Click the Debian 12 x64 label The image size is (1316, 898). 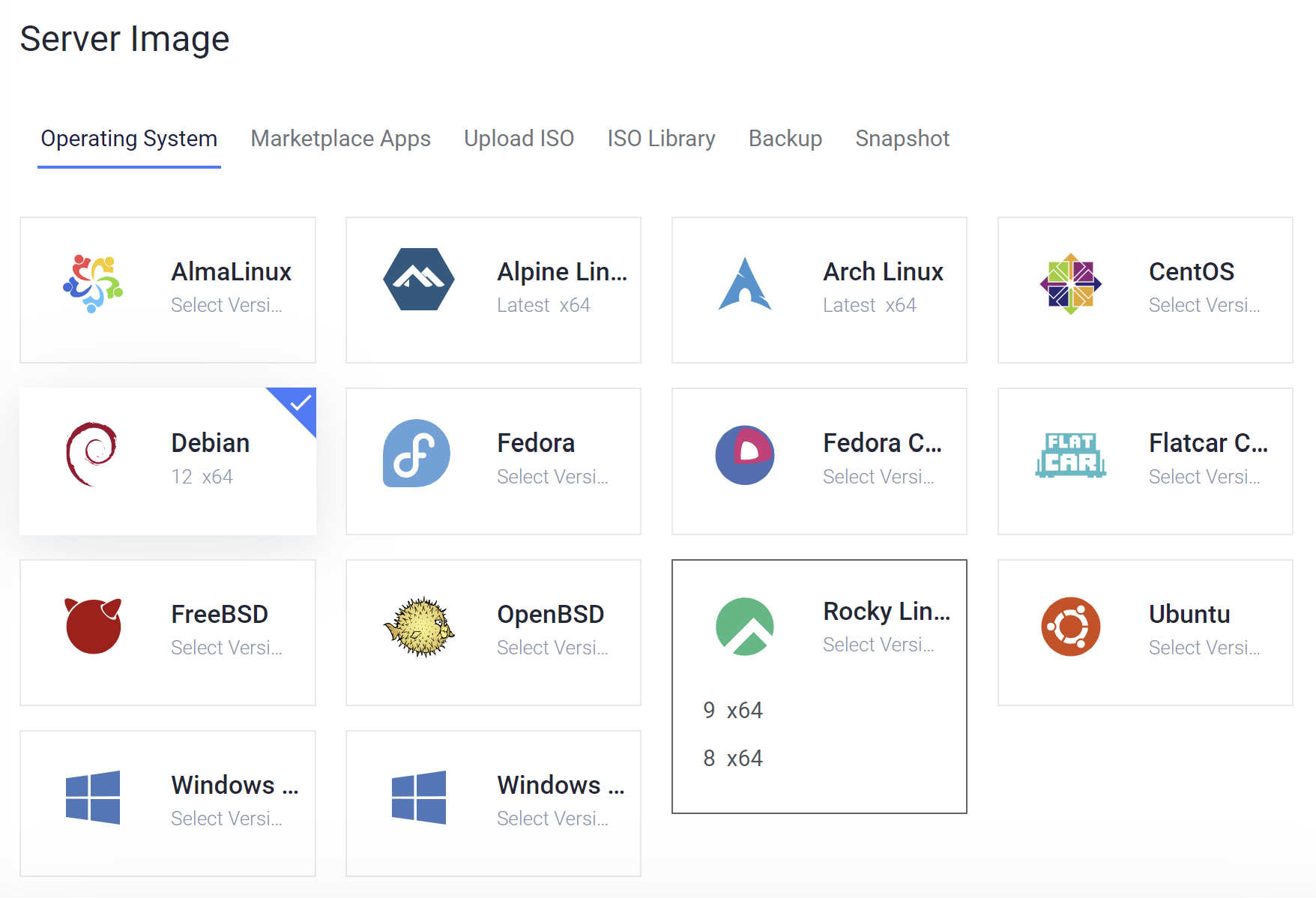202,477
